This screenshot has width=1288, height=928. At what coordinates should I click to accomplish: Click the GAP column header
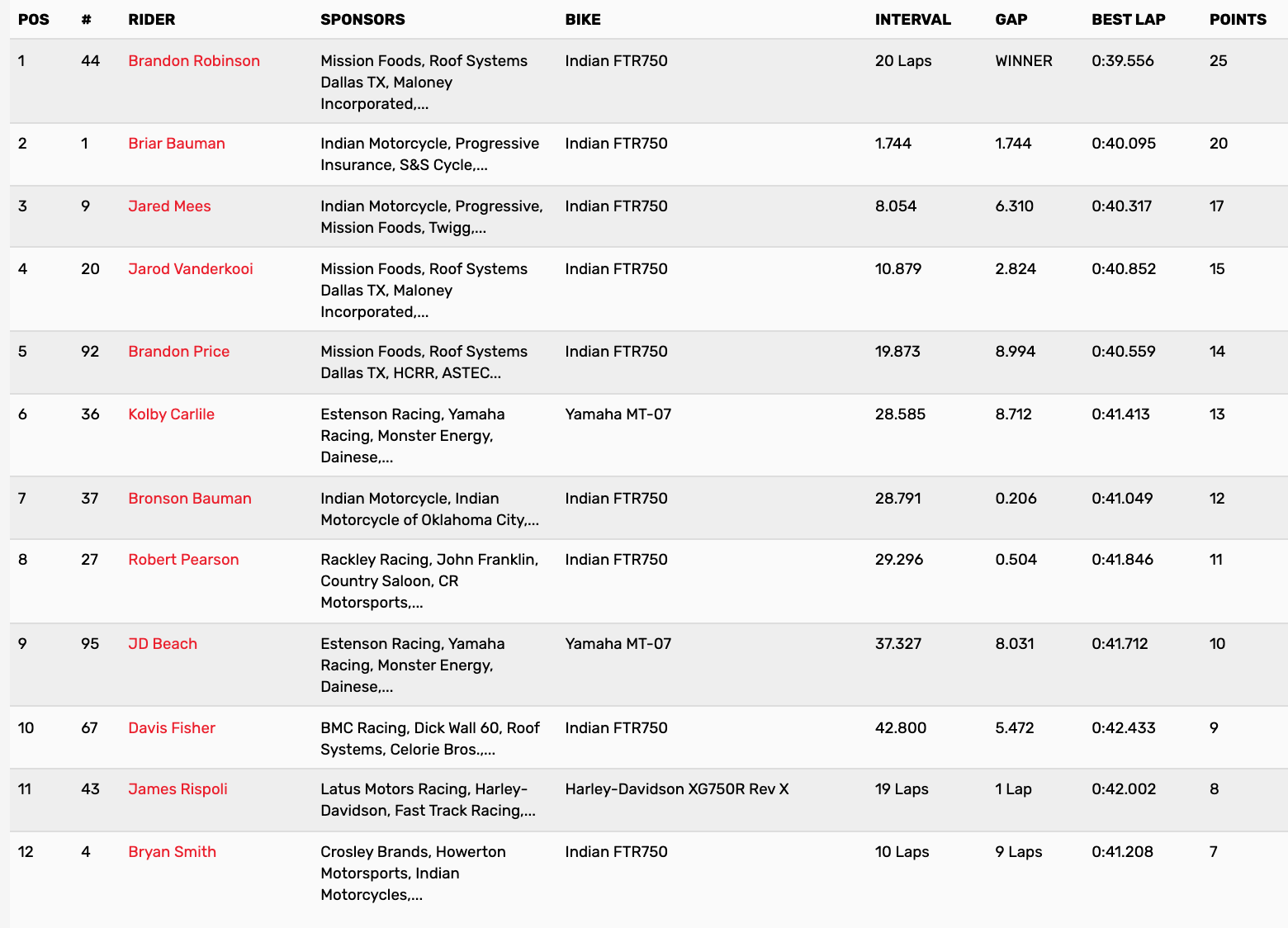1011,20
